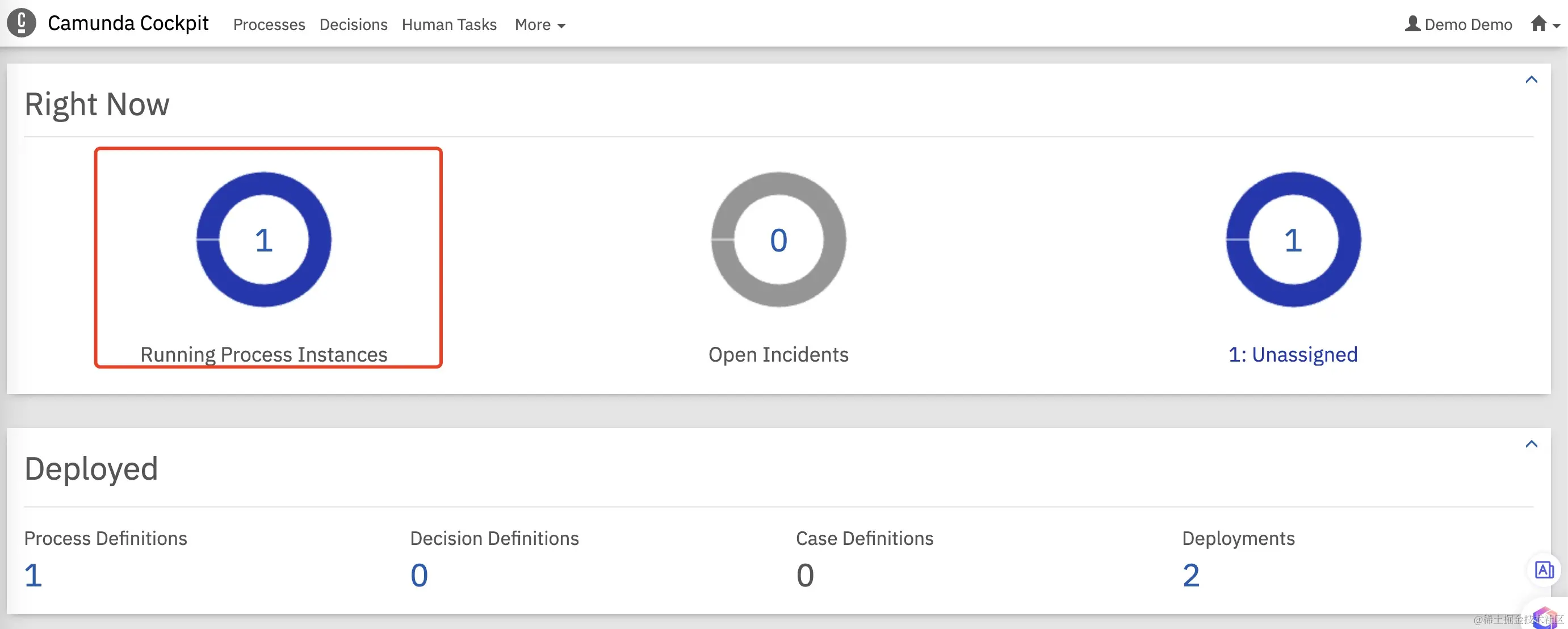Image resolution: width=1568 pixels, height=629 pixels.
Task: Click the Running Process Instances donut chart
Action: pos(263,240)
